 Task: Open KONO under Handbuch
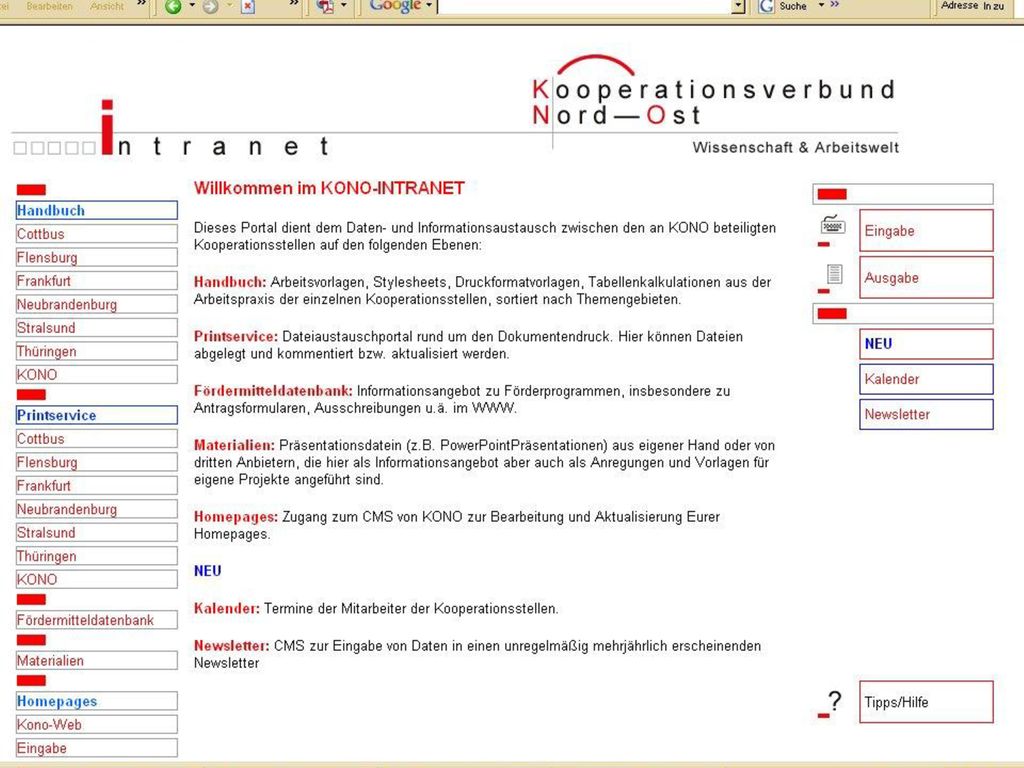[x=97, y=375]
